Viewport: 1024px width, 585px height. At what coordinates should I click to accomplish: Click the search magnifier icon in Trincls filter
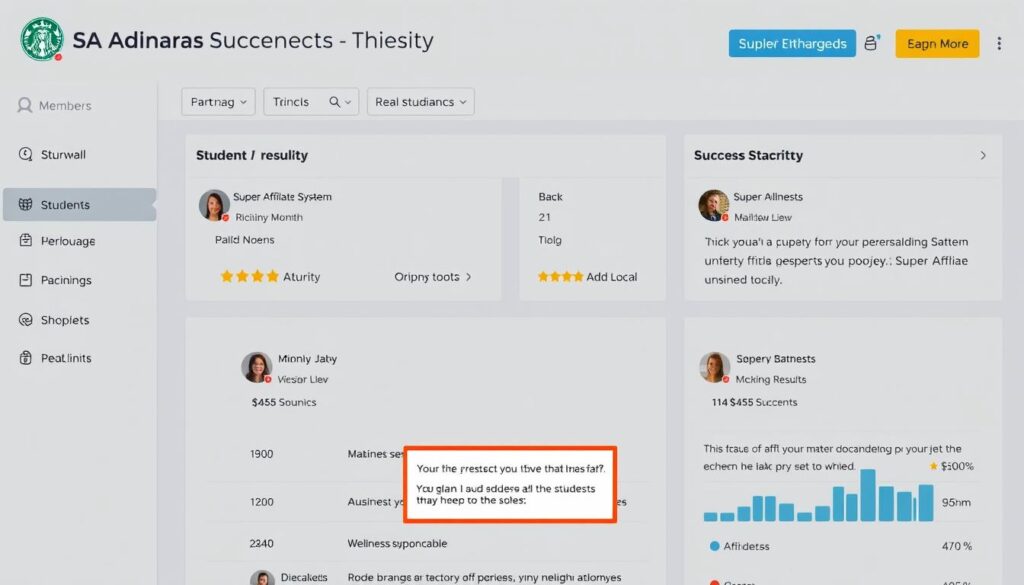[x=334, y=102]
